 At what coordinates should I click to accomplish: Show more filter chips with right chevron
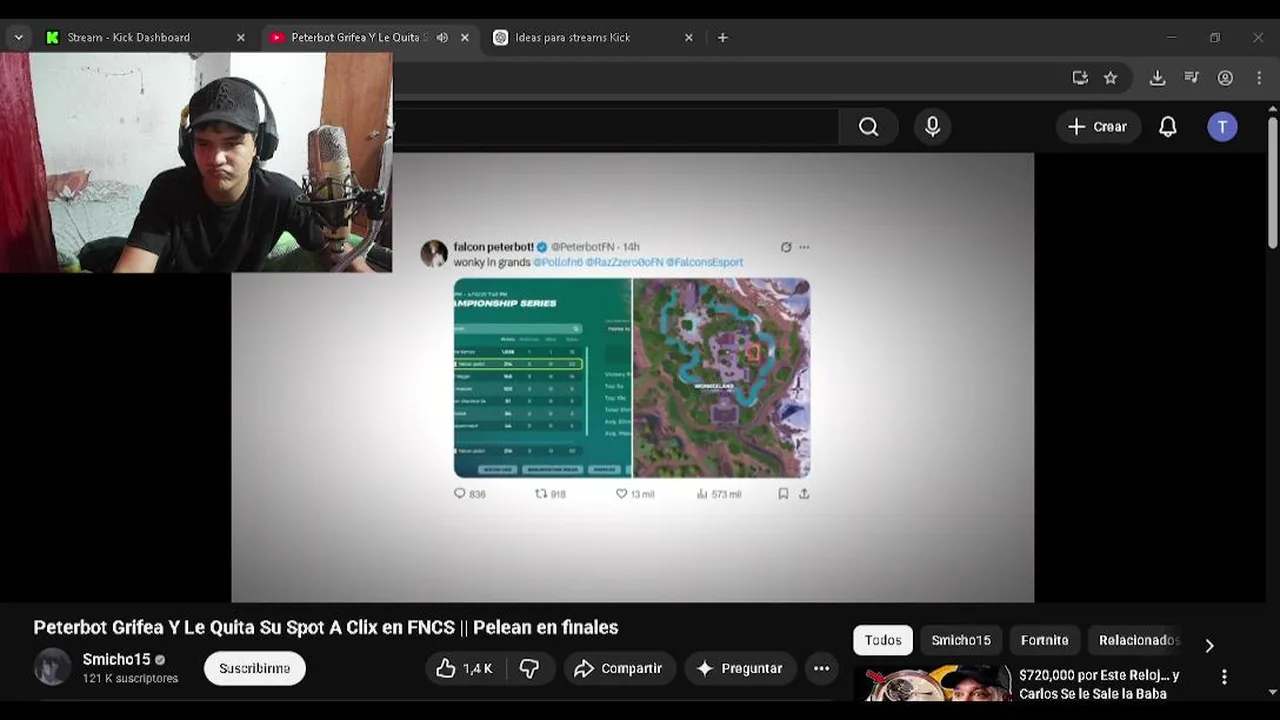pos(1209,645)
